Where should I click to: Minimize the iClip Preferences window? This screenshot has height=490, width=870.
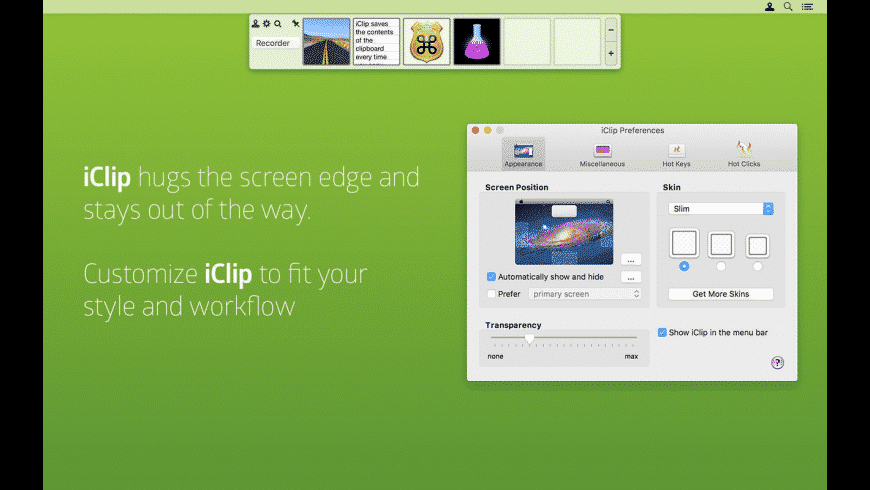point(488,130)
